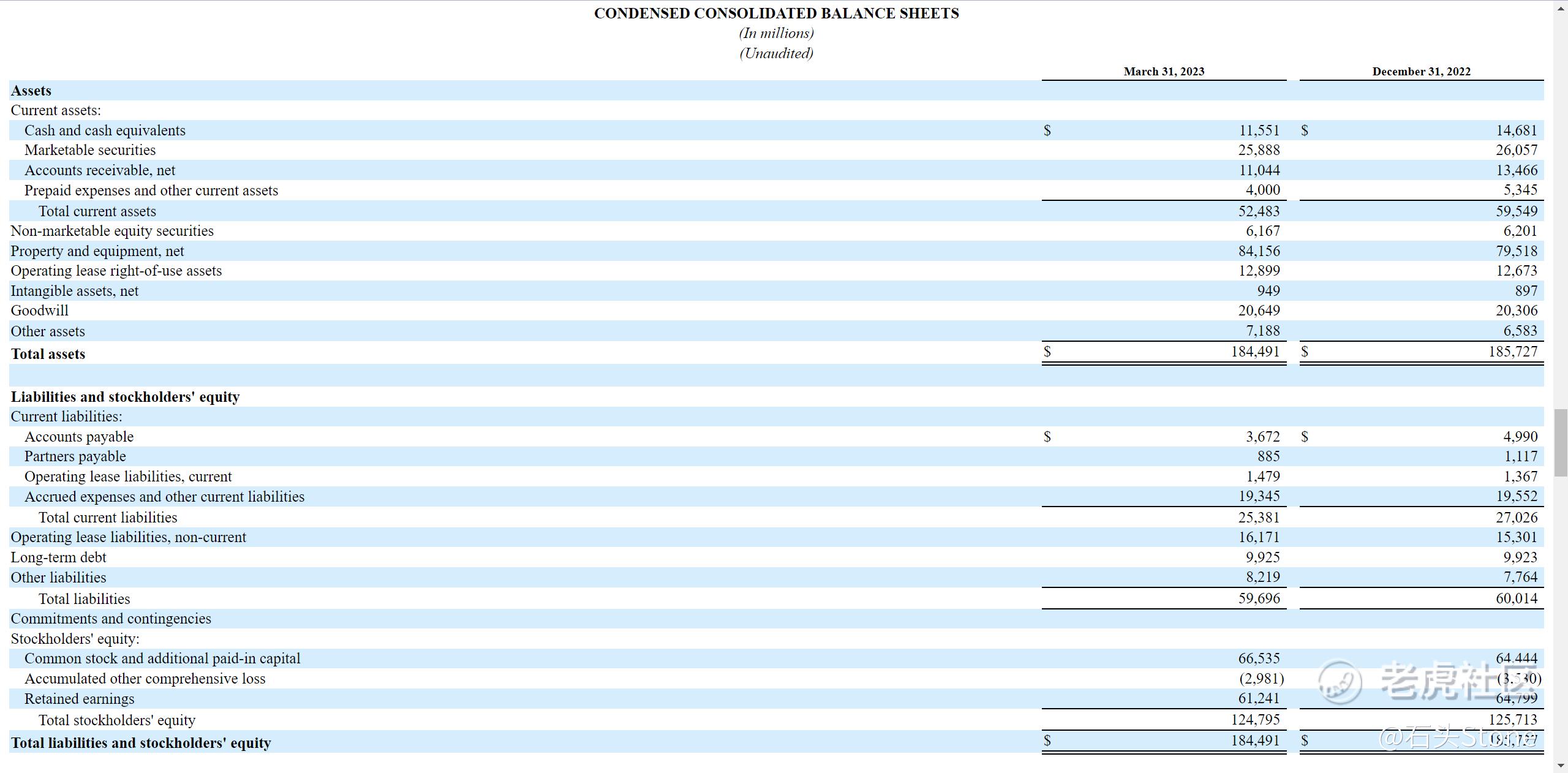Click the Accounts payable label
Viewport: 1568px width, 773px height.
pos(79,437)
